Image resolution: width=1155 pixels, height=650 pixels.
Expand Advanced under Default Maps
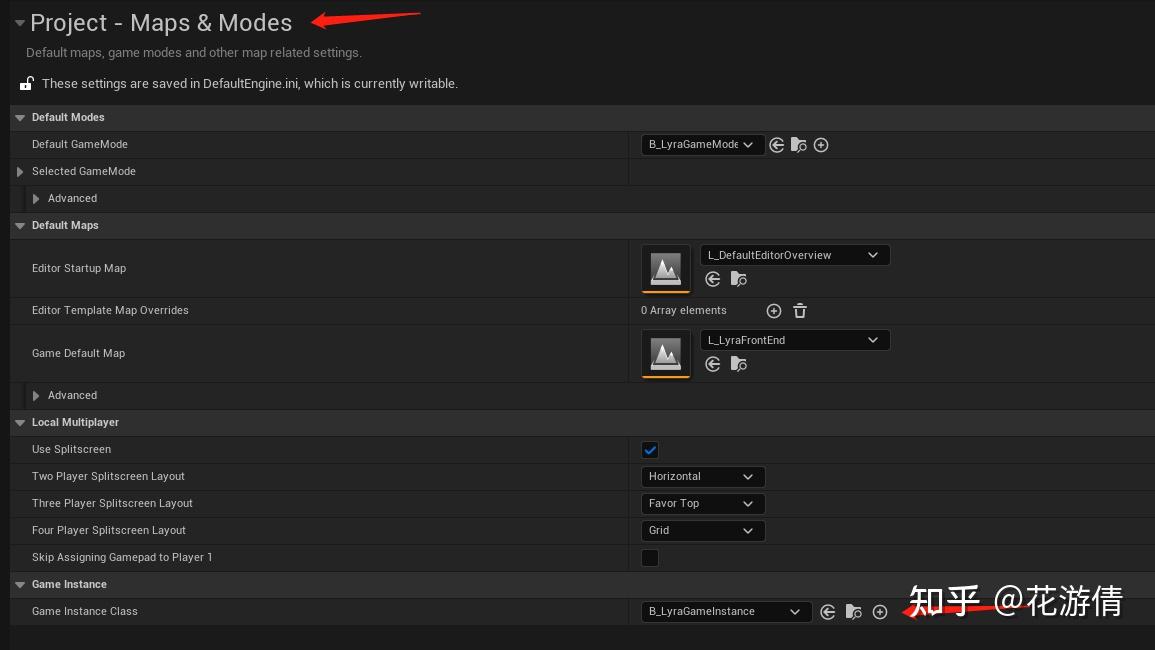pos(36,396)
